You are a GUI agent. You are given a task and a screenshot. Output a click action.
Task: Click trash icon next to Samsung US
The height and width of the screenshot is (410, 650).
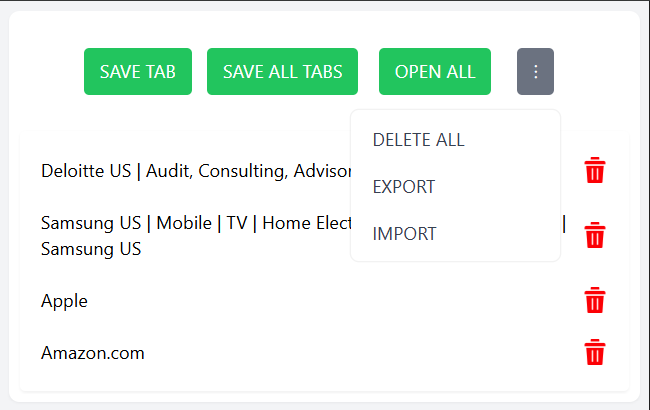(x=595, y=236)
